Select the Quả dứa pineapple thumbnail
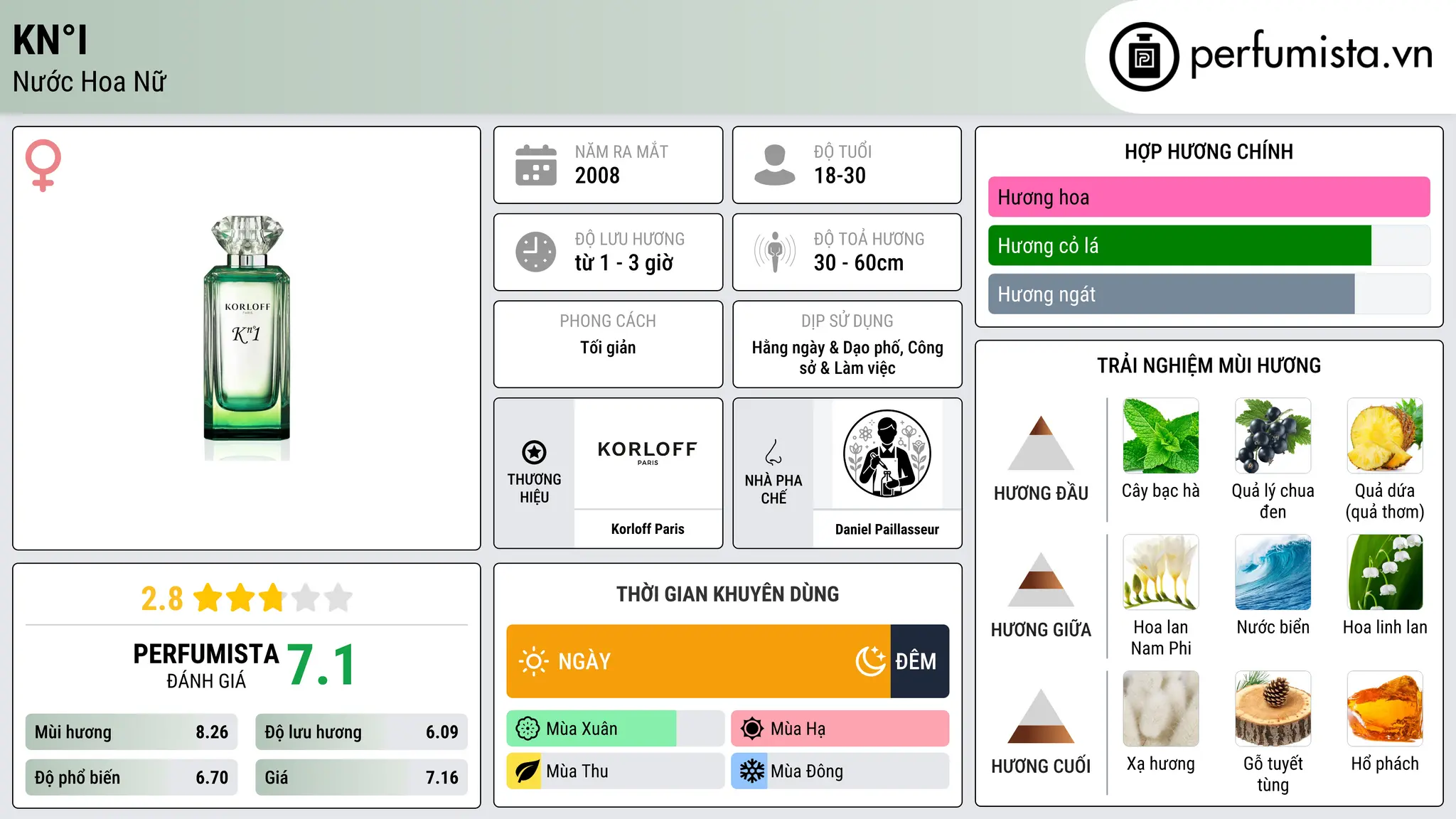 pos(1385,436)
